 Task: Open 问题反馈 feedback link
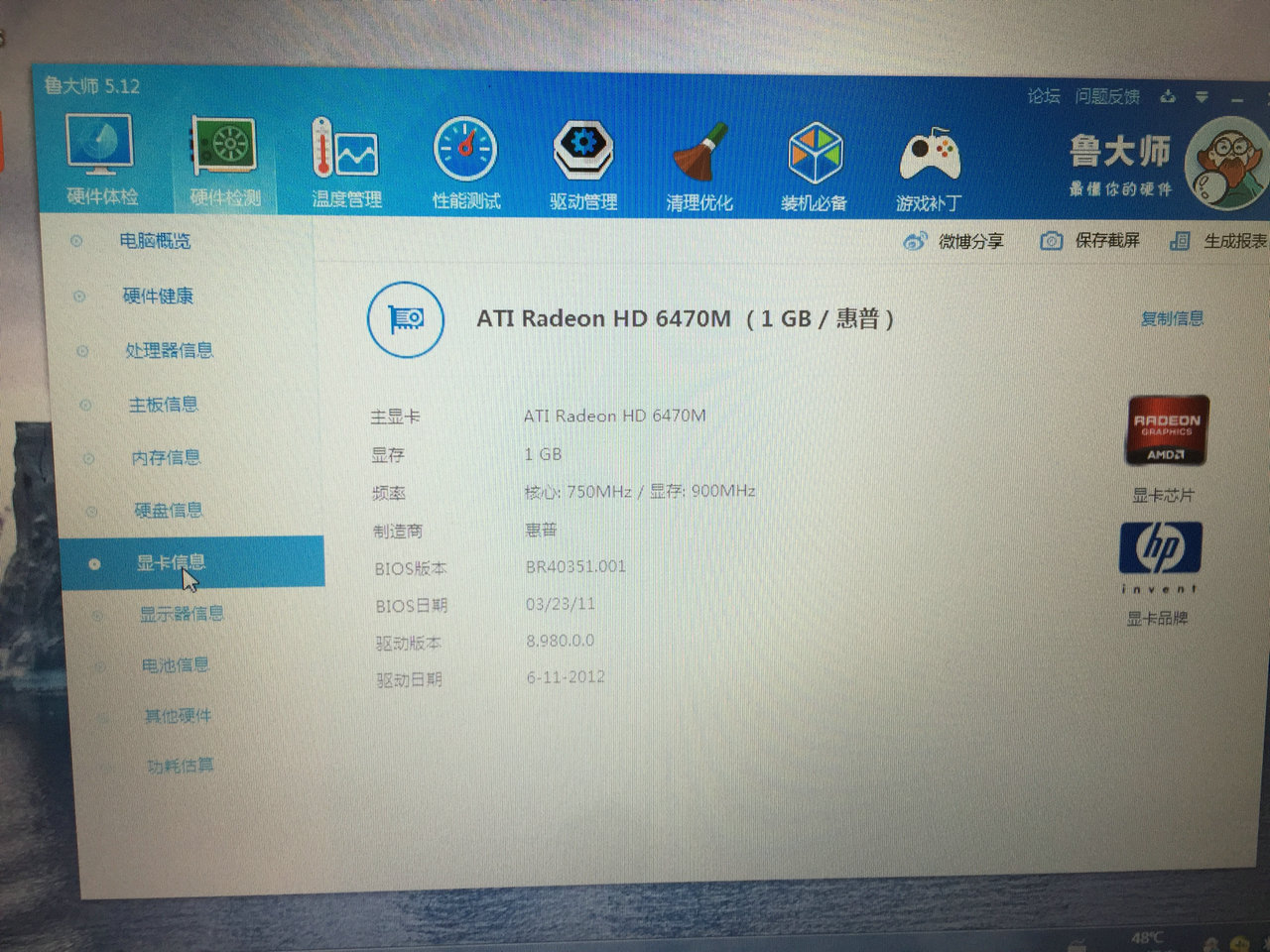1107,96
